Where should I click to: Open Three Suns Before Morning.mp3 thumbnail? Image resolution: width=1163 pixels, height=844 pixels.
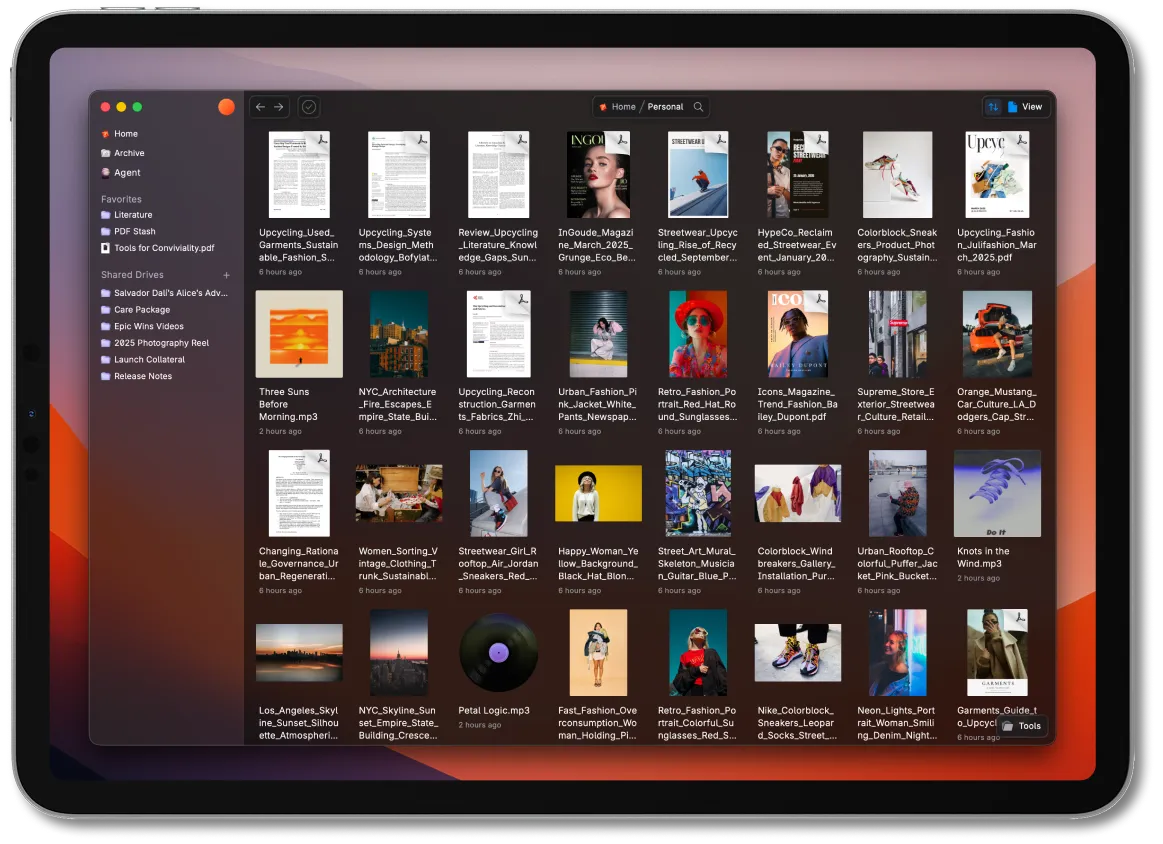pyautogui.click(x=299, y=334)
